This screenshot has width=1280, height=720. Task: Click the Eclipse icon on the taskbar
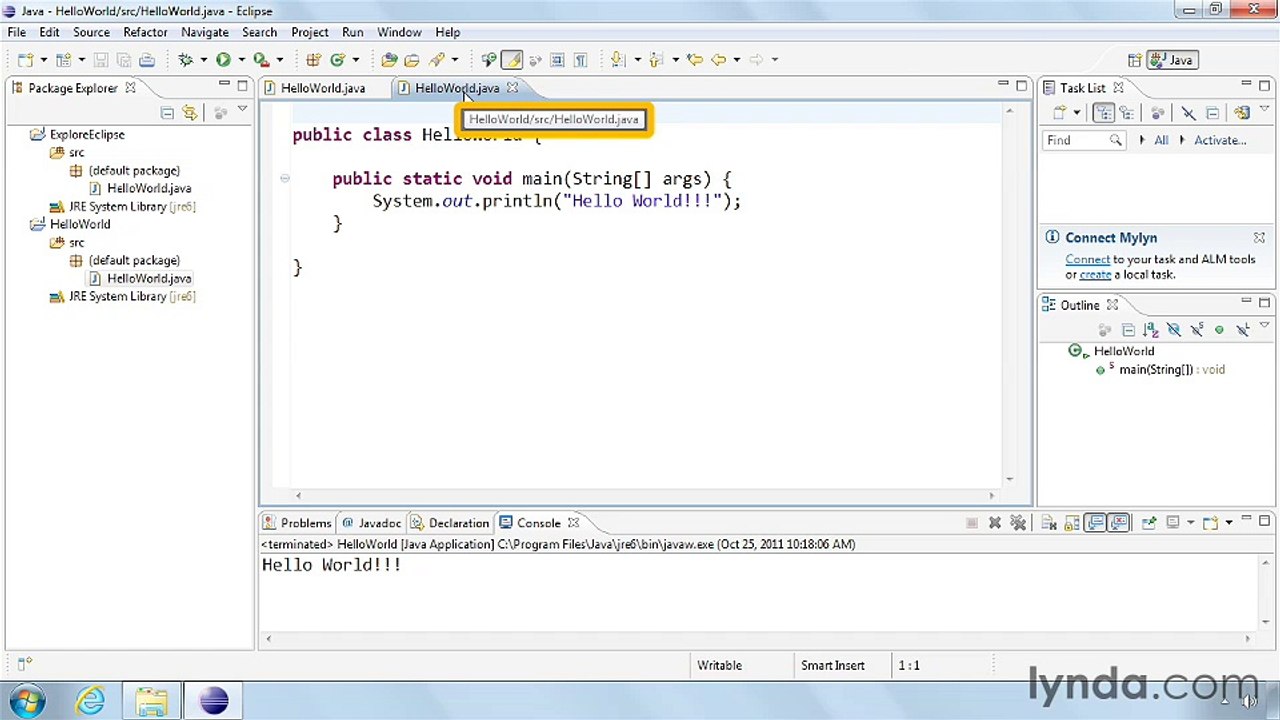point(213,701)
